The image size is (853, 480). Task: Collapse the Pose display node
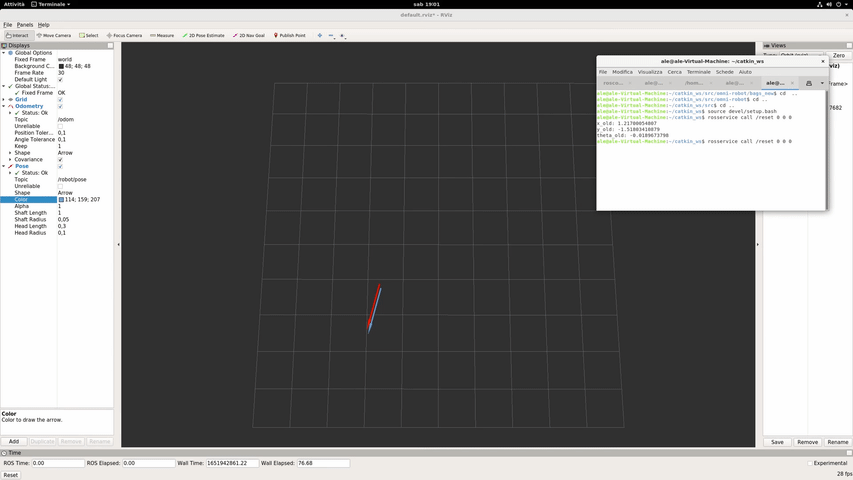[4, 166]
